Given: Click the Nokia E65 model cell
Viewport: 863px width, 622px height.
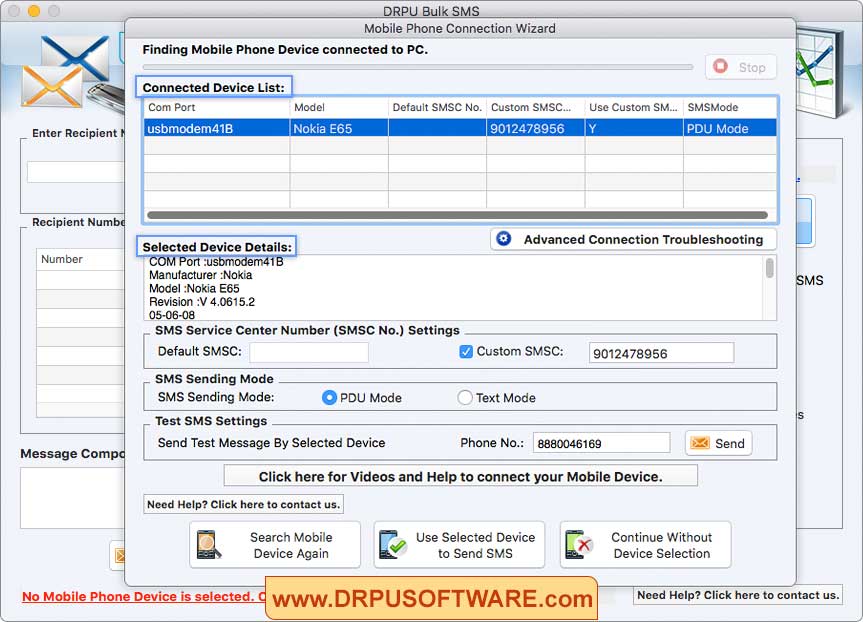Looking at the screenshot, I should 339,128.
